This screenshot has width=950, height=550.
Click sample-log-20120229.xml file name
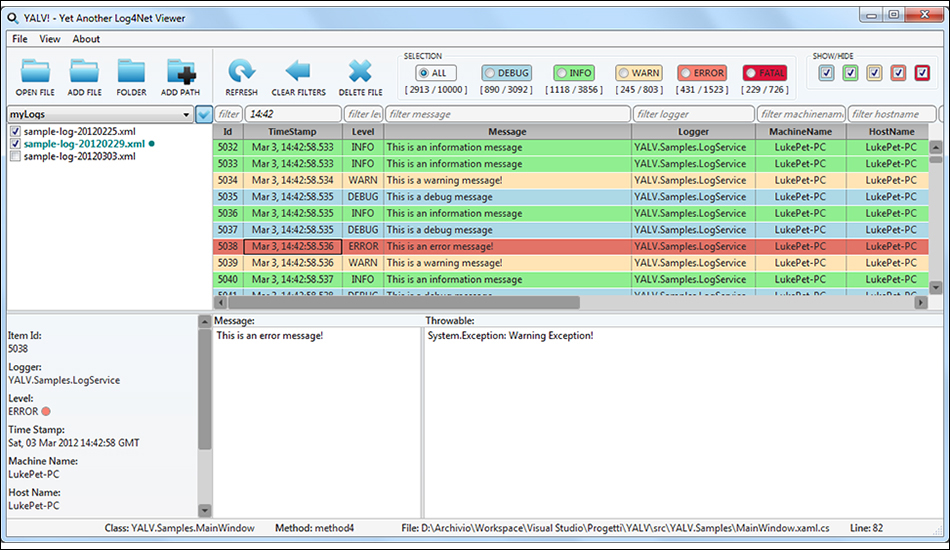(x=84, y=144)
